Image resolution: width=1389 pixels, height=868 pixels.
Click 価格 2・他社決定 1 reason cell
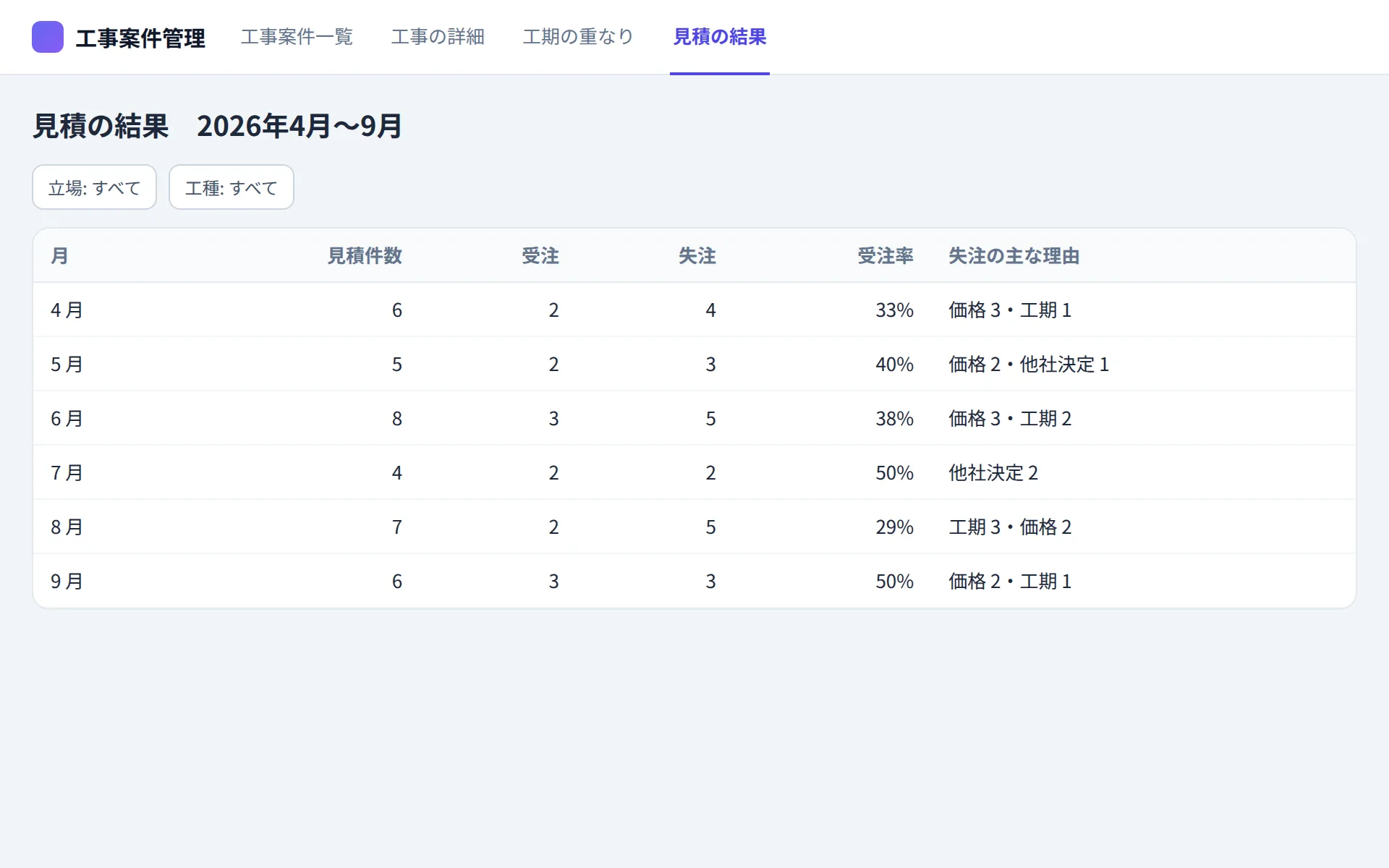tap(1029, 365)
